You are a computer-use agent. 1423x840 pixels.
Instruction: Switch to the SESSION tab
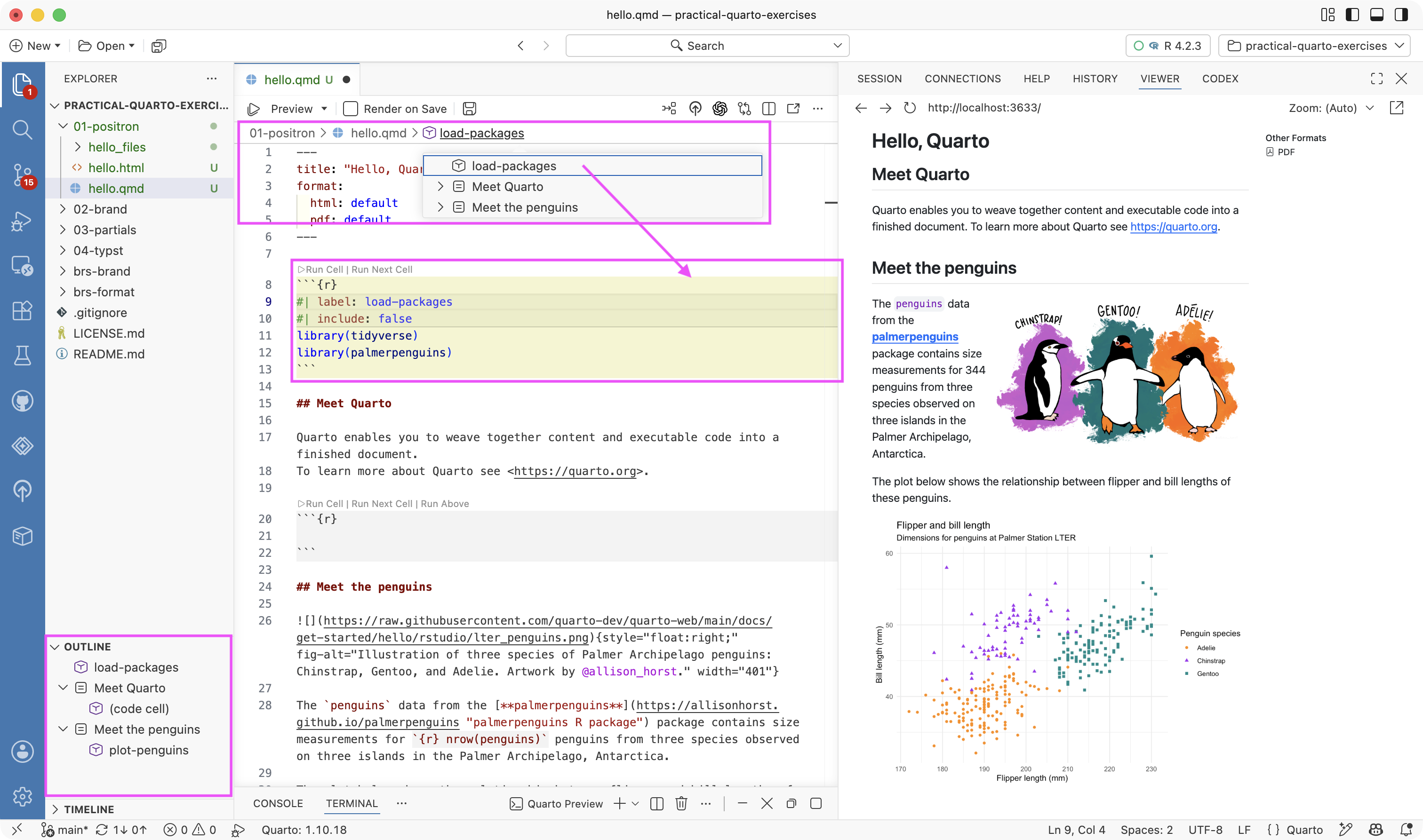(x=879, y=79)
